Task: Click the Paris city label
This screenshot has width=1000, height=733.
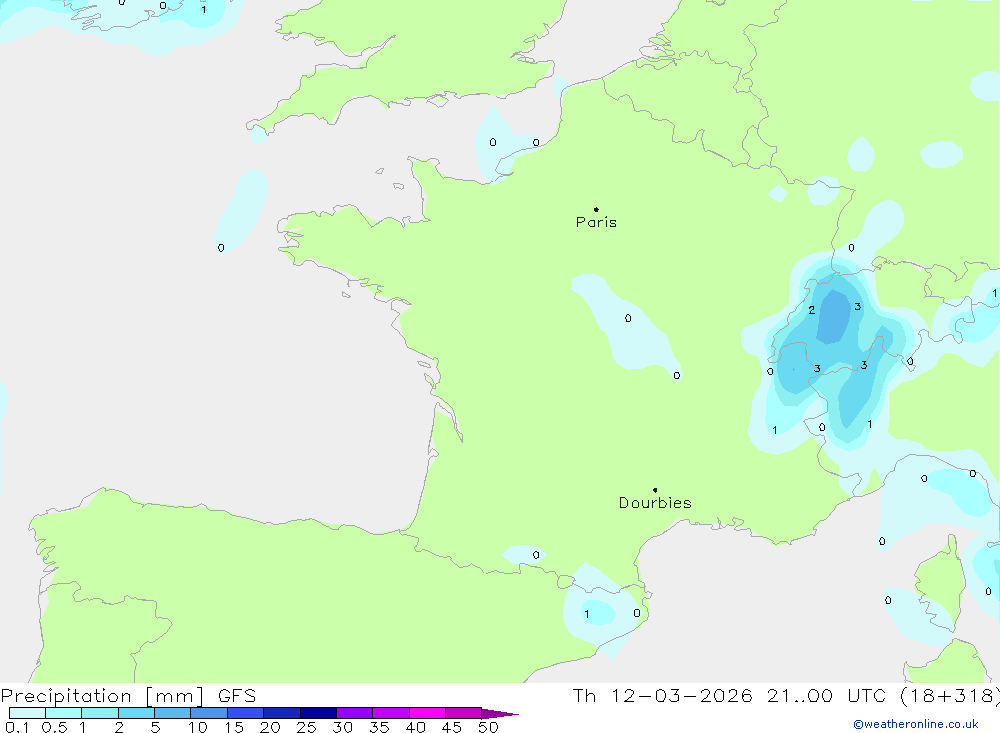Action: click(596, 222)
